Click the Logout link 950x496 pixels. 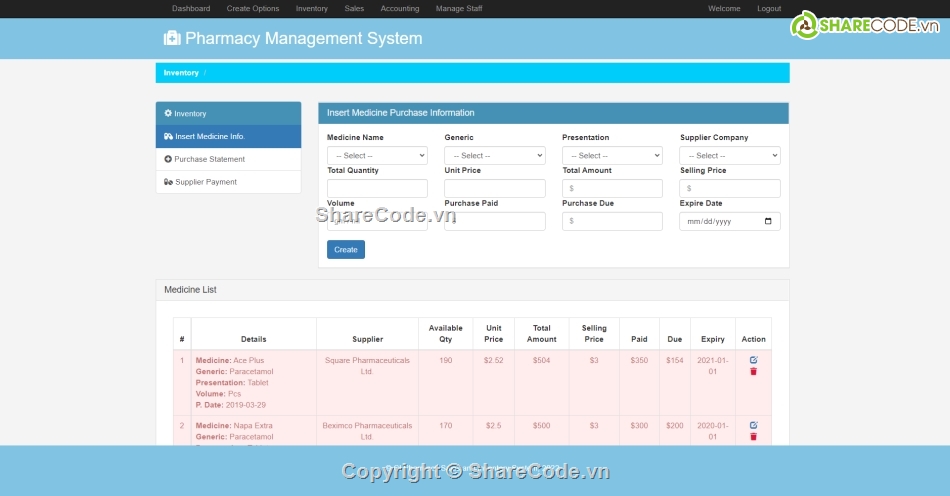pyautogui.click(x=769, y=9)
